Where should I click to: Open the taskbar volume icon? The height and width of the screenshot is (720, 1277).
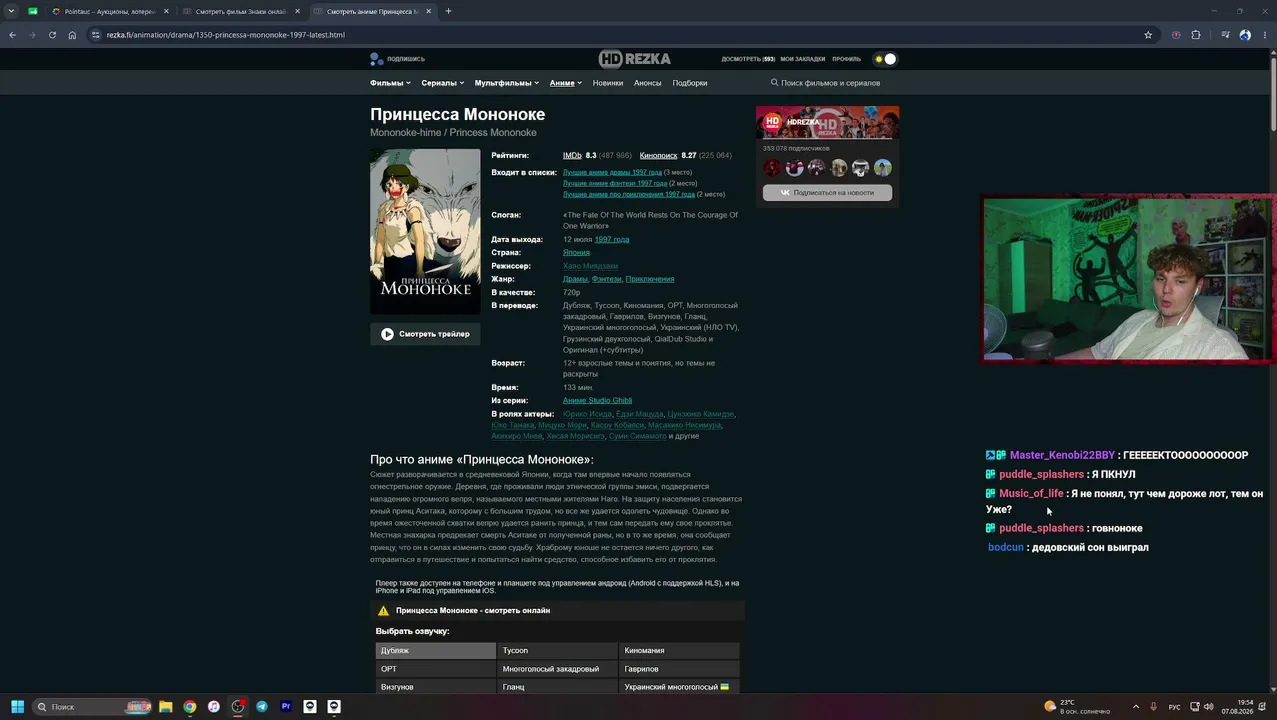click(x=1209, y=707)
